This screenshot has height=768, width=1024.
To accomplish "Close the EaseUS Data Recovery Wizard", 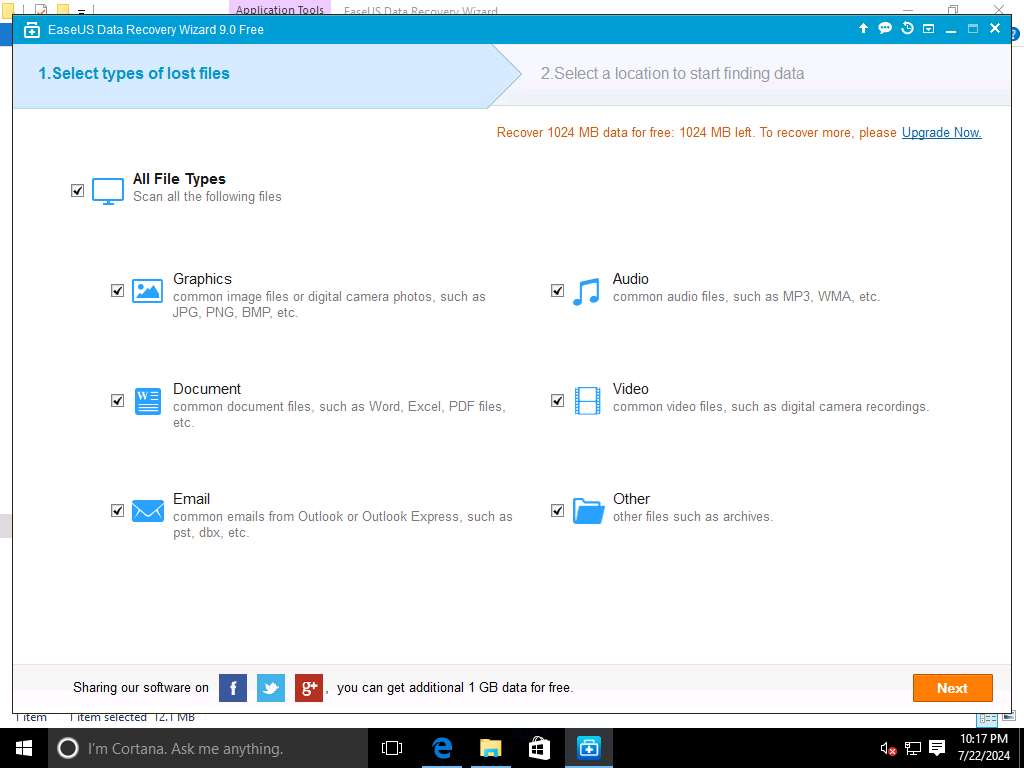I will (x=995, y=28).
